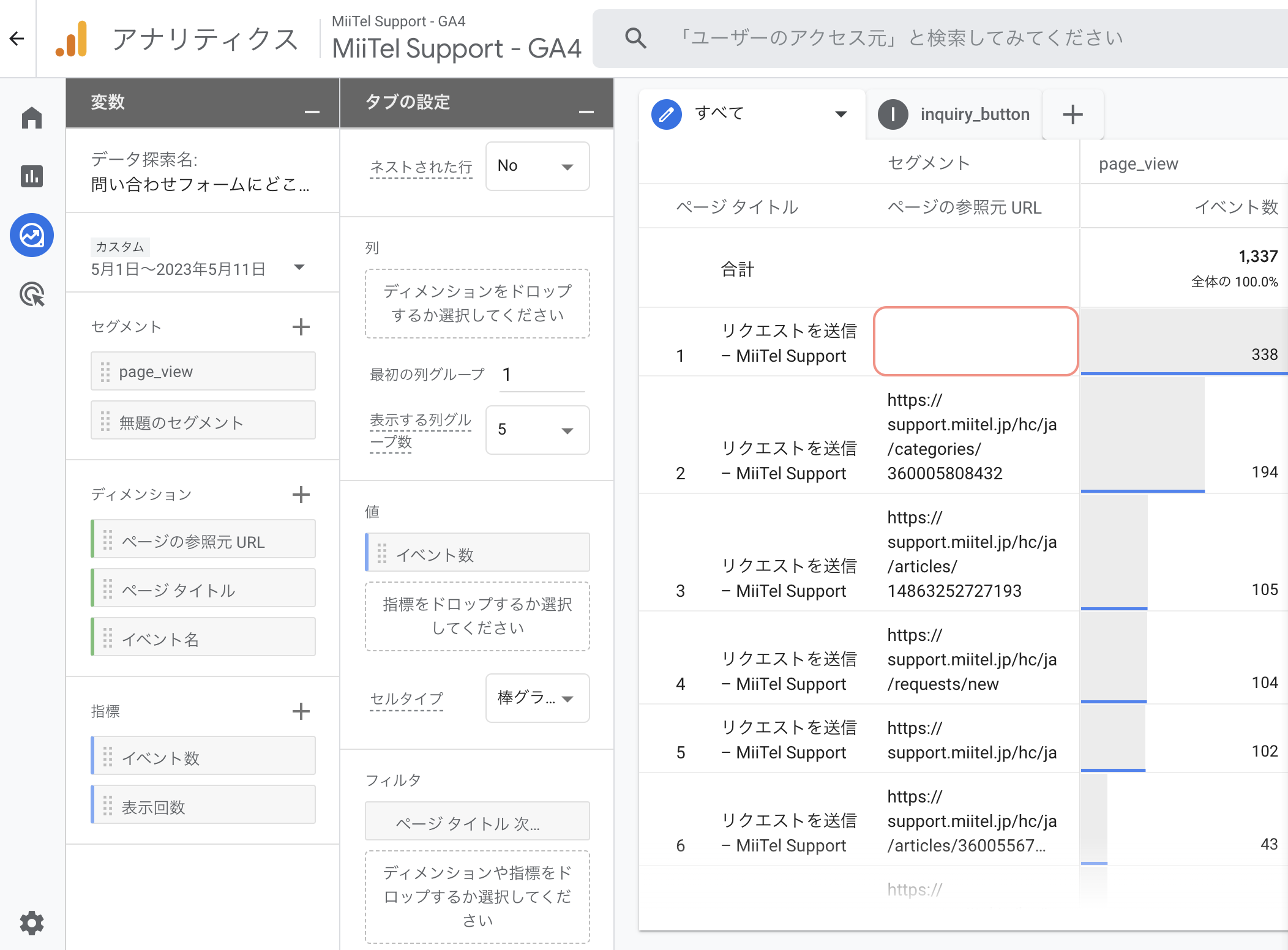Add a new segment with plus
Screen dimensions: 1288x950
(x=301, y=327)
